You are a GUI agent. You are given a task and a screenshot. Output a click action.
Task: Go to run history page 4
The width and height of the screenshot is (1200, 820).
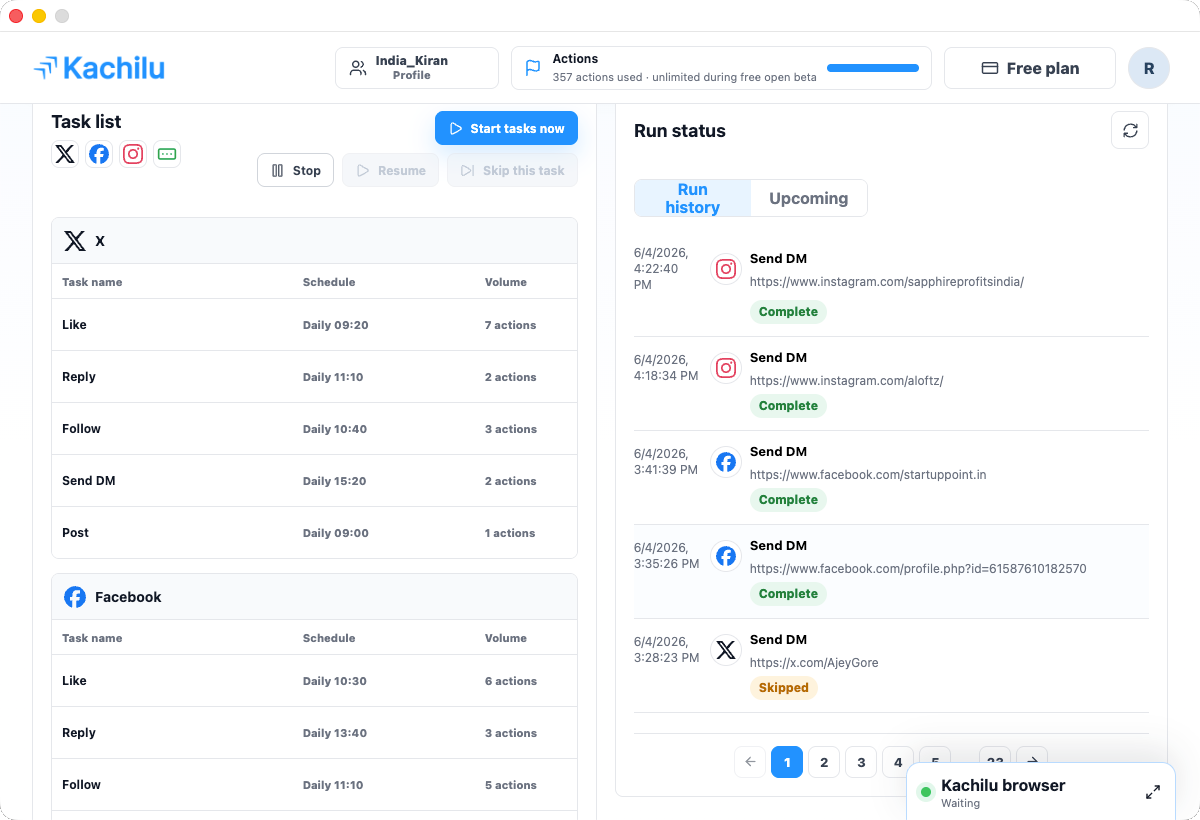[898, 762]
